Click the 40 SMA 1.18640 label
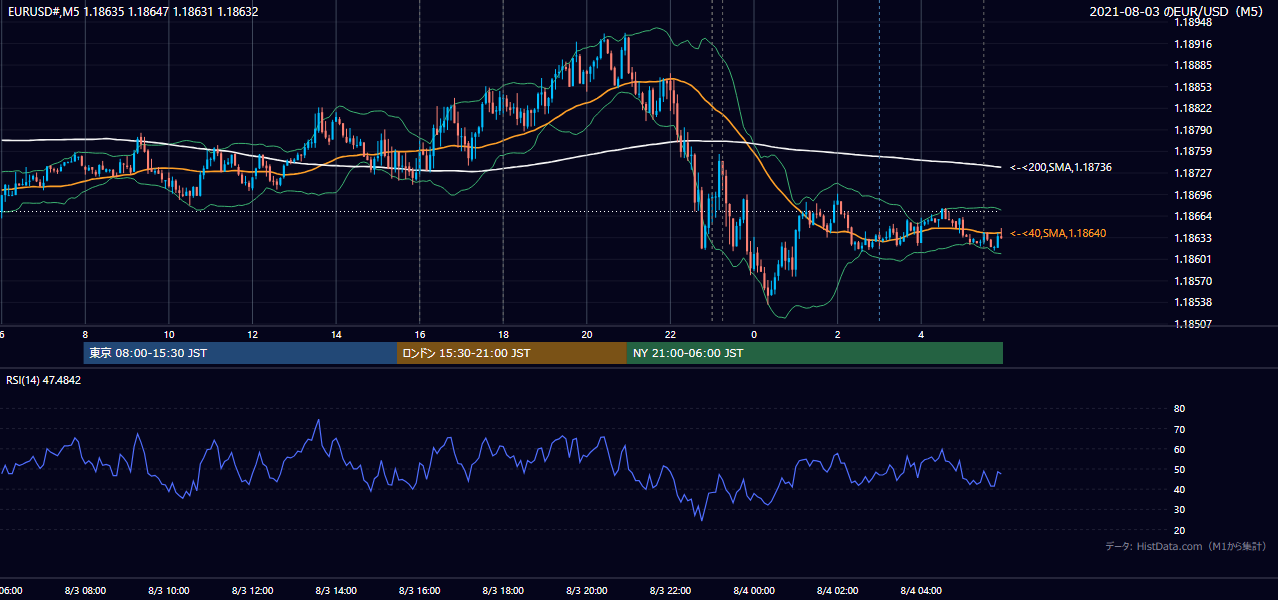1278x600 pixels. tap(1058, 233)
